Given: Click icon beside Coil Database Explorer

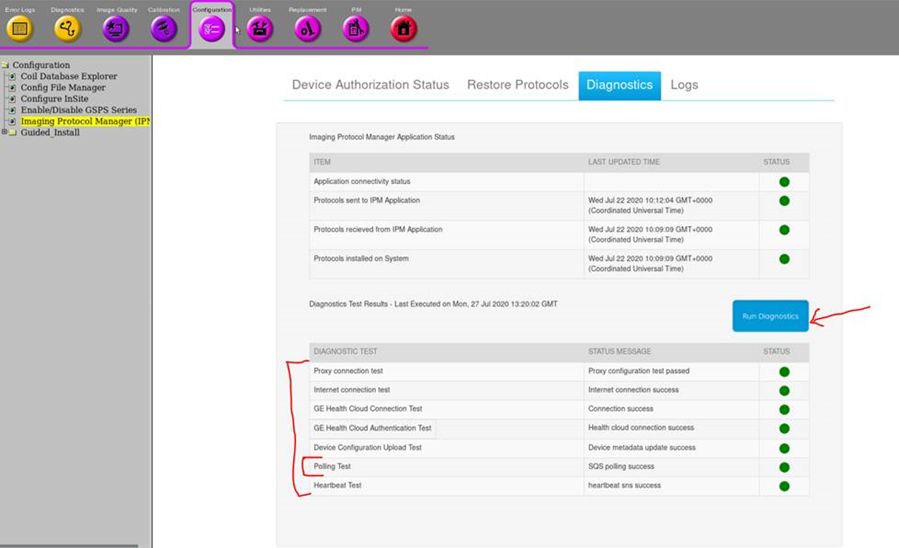Looking at the screenshot, I should coord(12,76).
